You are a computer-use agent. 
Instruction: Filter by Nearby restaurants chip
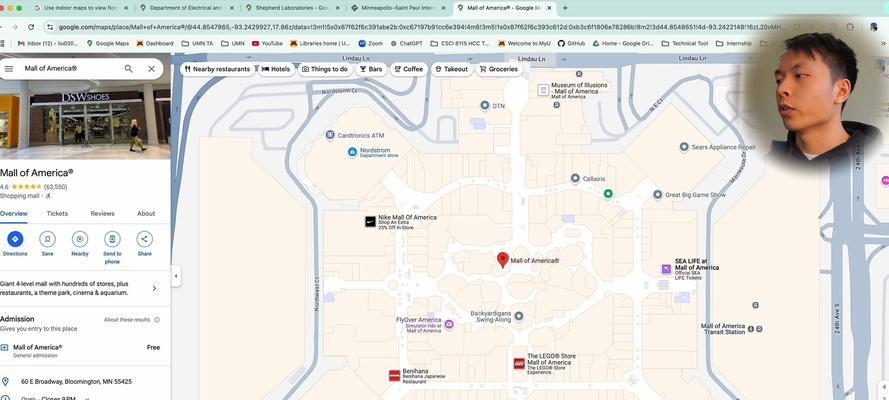[217, 69]
